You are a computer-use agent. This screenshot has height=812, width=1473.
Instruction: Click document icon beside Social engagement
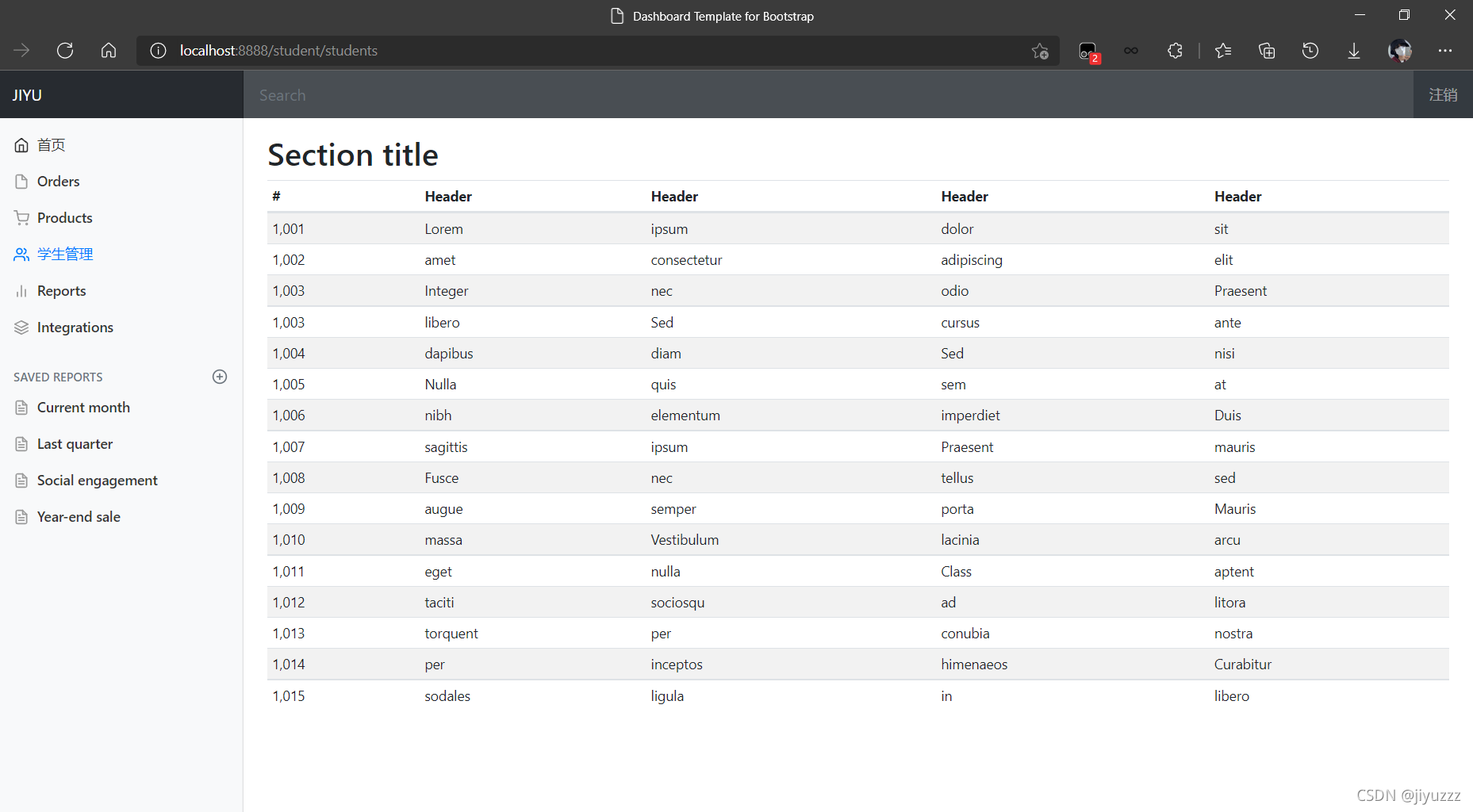[21, 481]
